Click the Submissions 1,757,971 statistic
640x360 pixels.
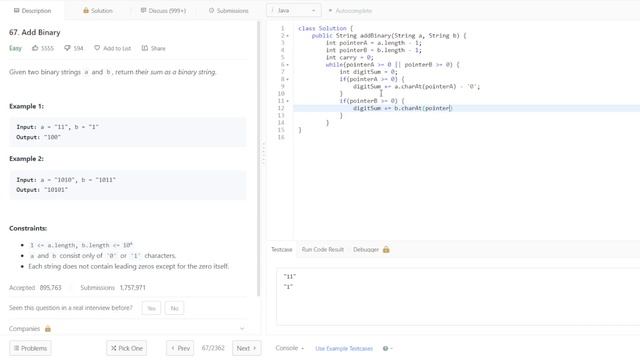pyautogui.click(x=113, y=288)
